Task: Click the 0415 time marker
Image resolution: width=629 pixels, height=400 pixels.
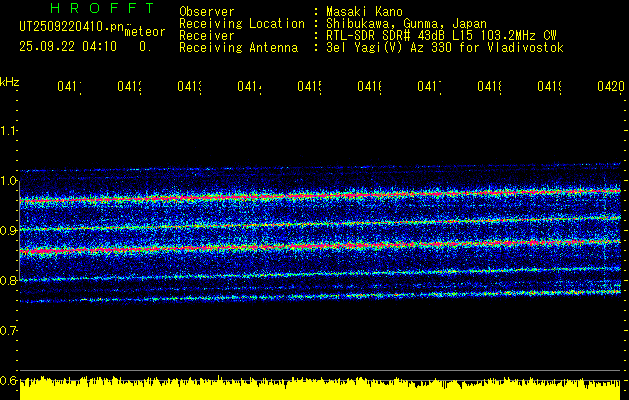Action: [309, 86]
